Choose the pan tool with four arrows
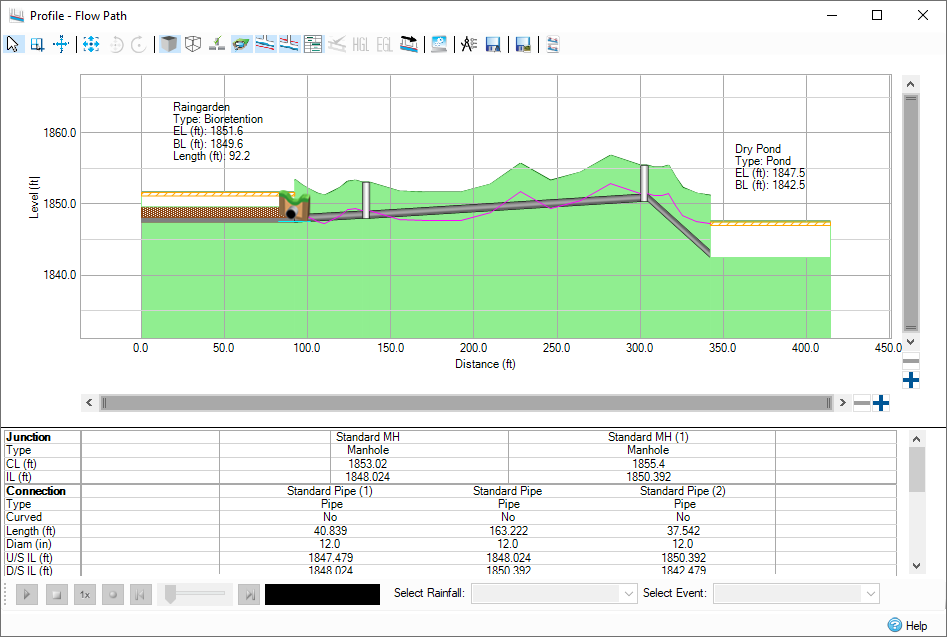947x637 pixels. pyautogui.click(x=61, y=44)
